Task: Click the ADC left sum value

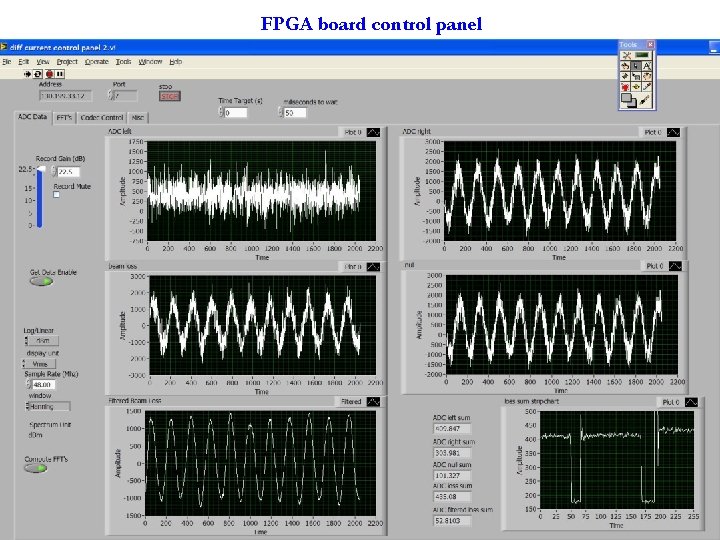Action: [452, 429]
